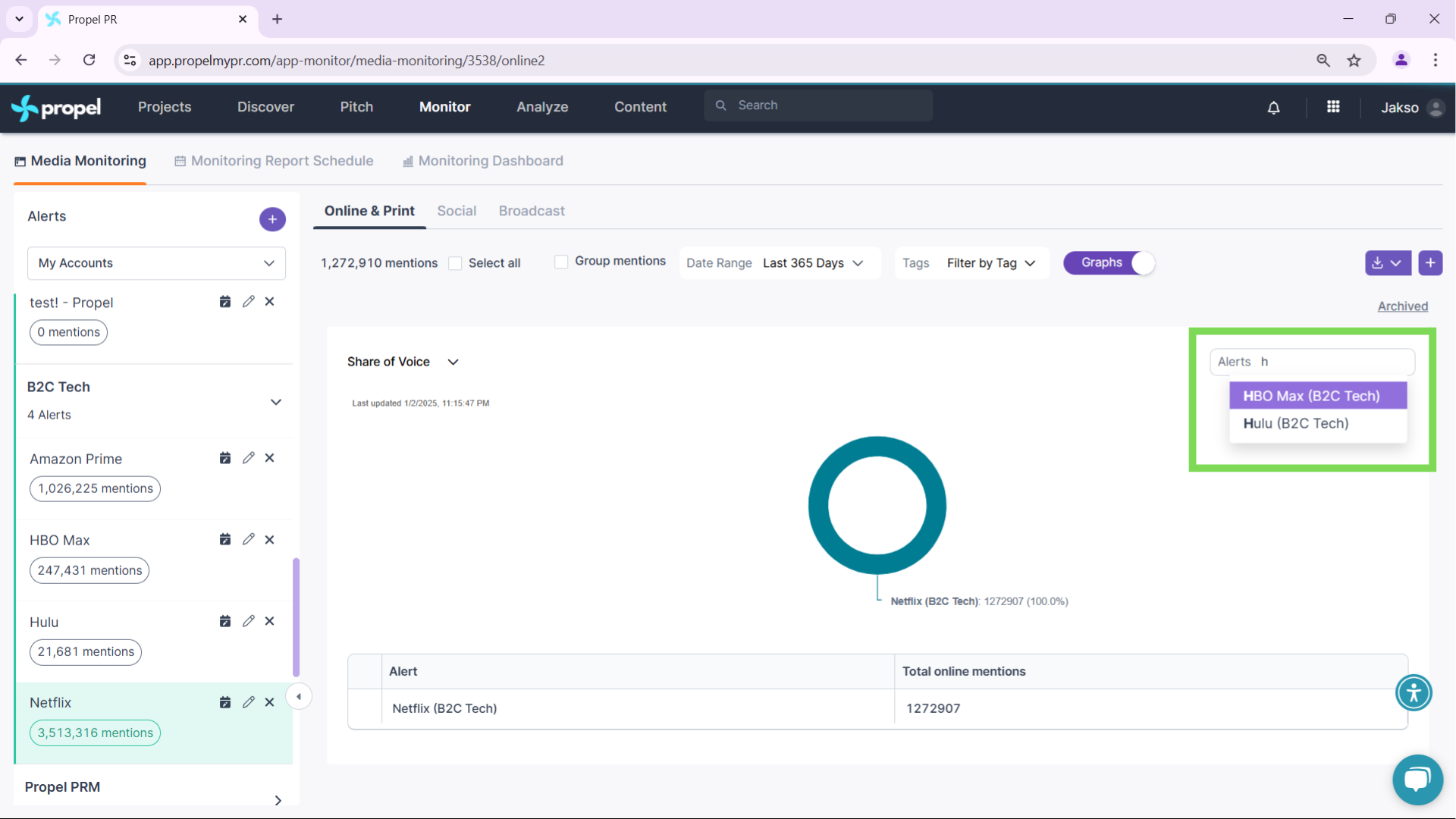Open calendar icon for Netflix alert
The width and height of the screenshot is (1456, 819).
[x=225, y=702]
